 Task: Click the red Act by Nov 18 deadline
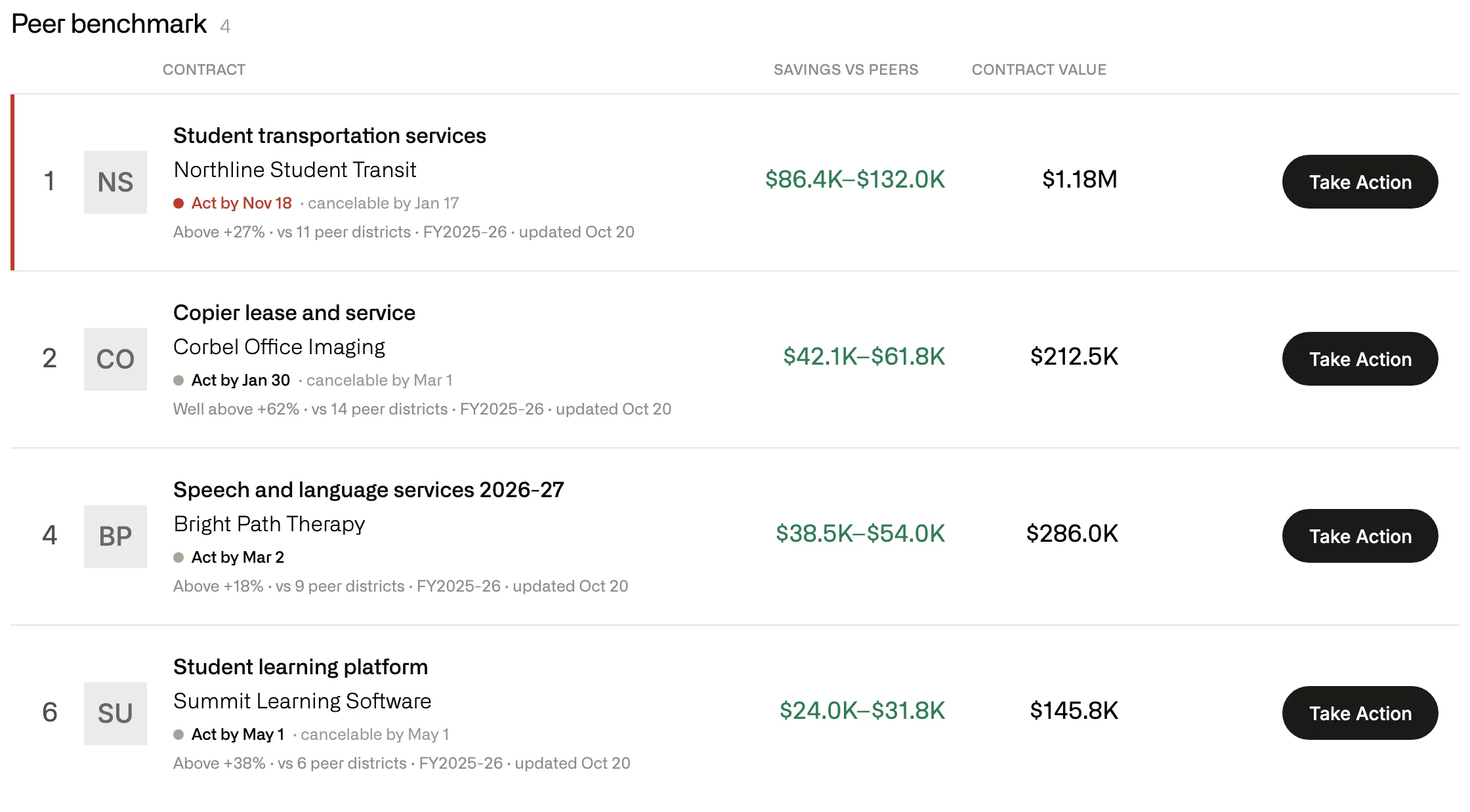pos(241,203)
